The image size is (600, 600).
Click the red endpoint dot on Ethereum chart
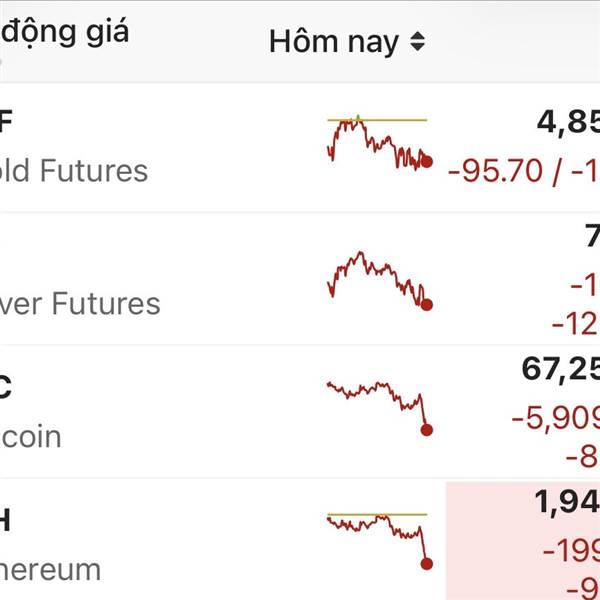pos(427,564)
